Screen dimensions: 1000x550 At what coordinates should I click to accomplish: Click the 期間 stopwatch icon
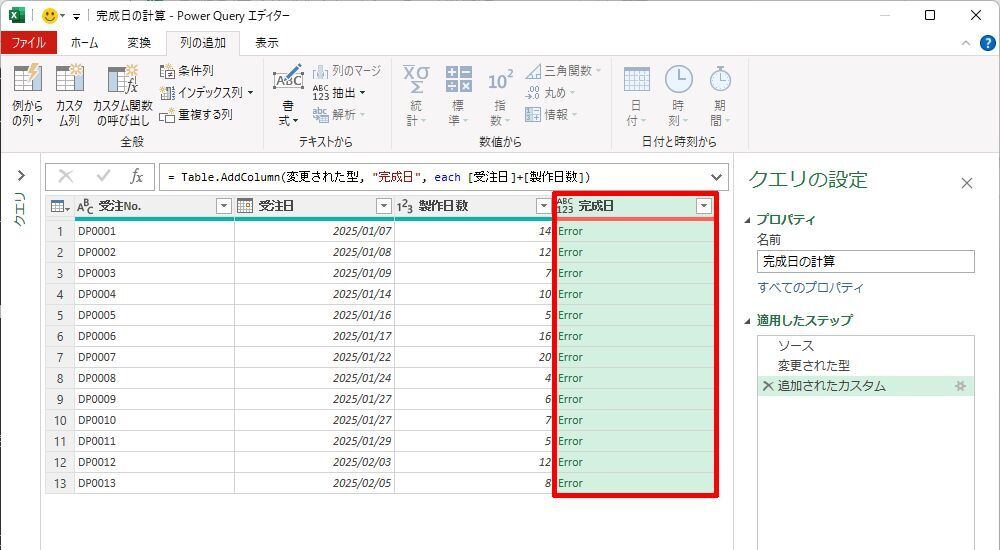[x=719, y=79]
